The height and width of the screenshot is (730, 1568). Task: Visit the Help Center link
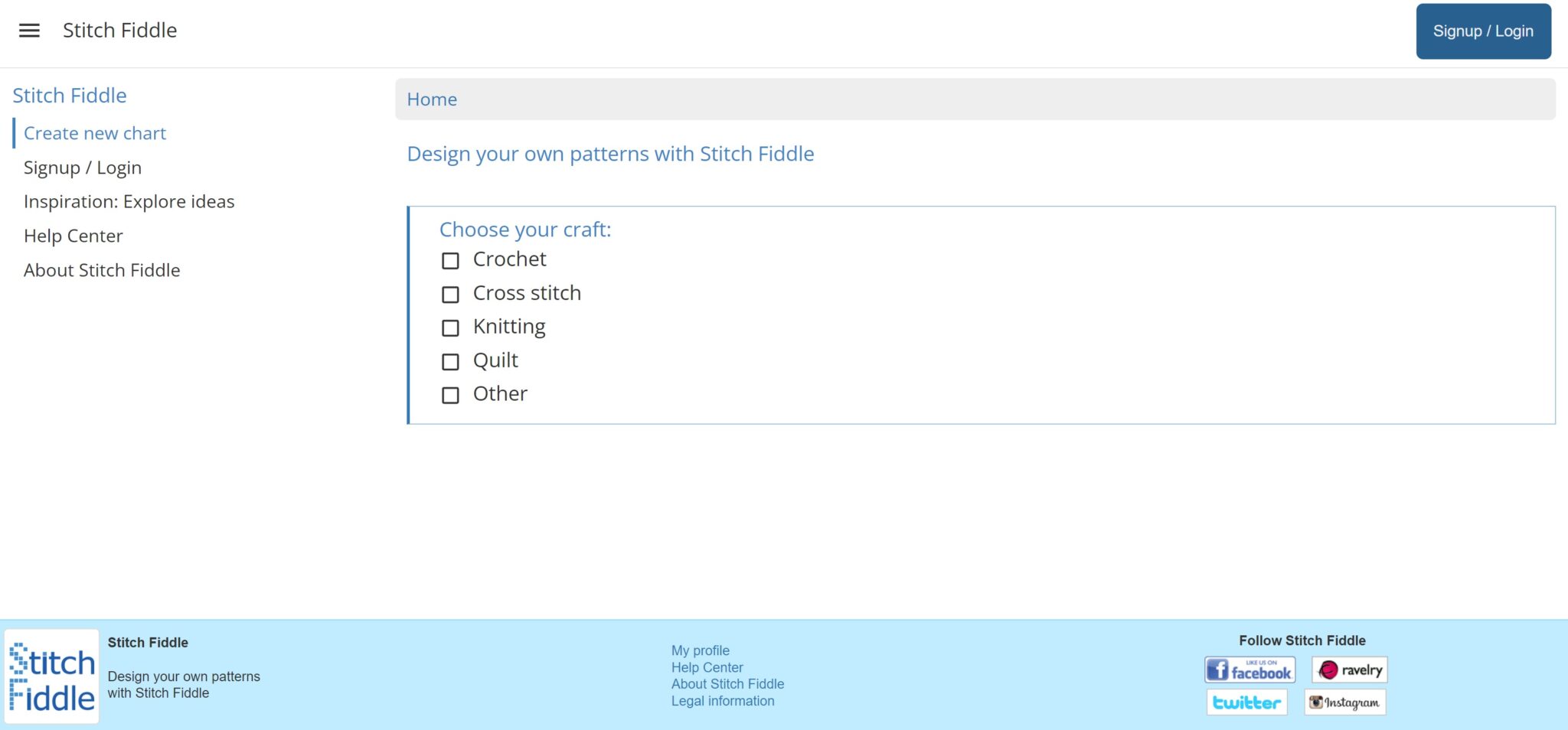click(x=73, y=235)
